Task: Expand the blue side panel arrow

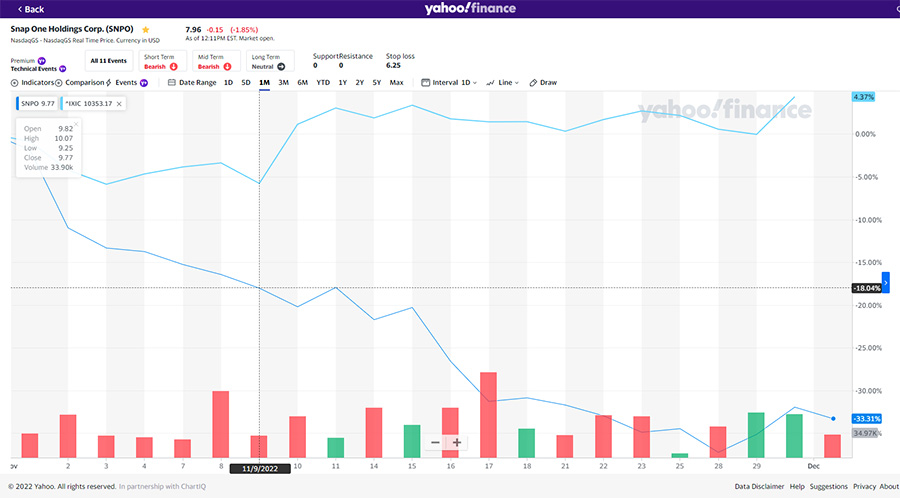Action: (x=886, y=283)
